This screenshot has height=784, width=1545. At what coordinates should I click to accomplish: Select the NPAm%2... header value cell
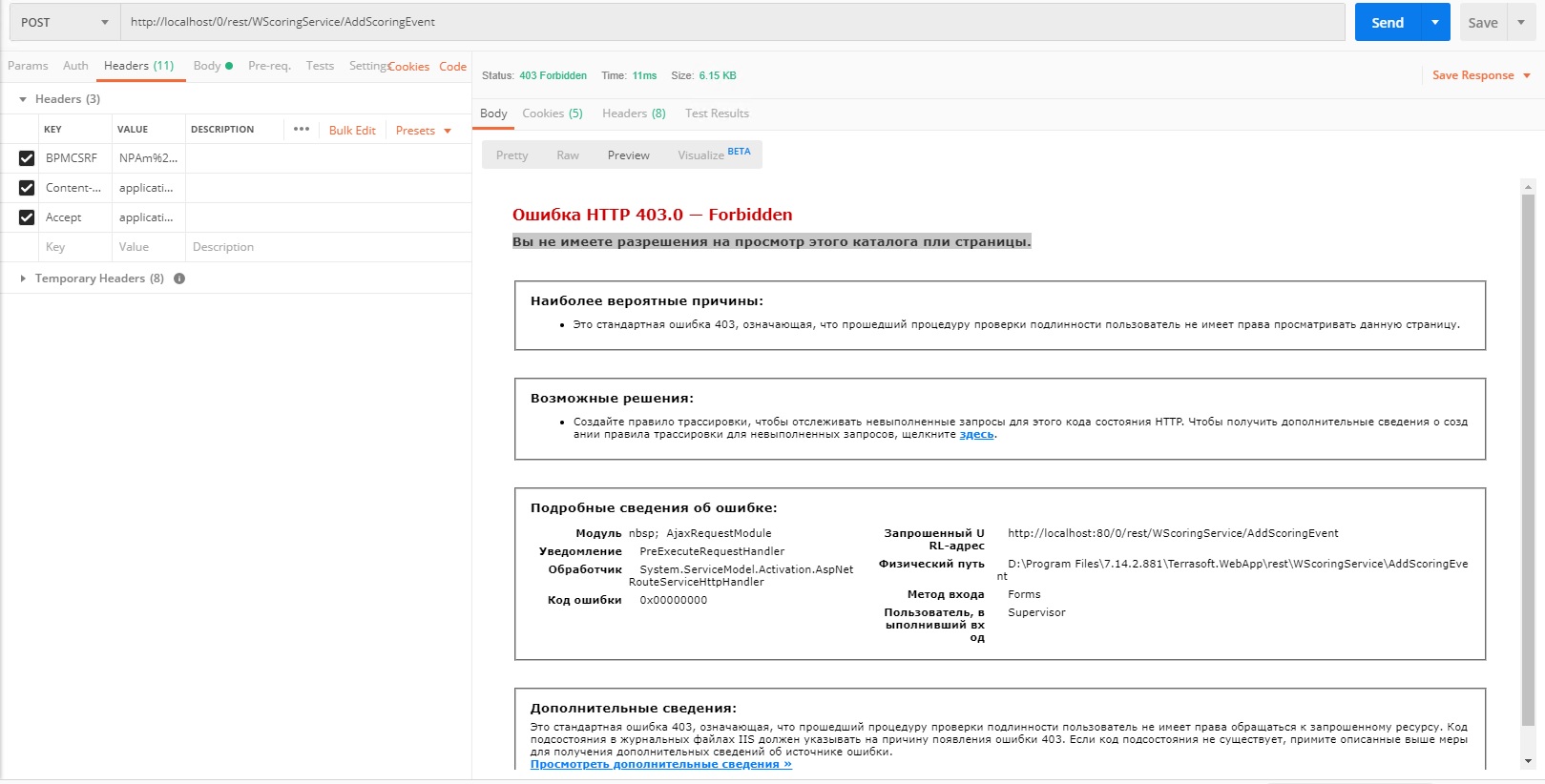[x=149, y=158]
